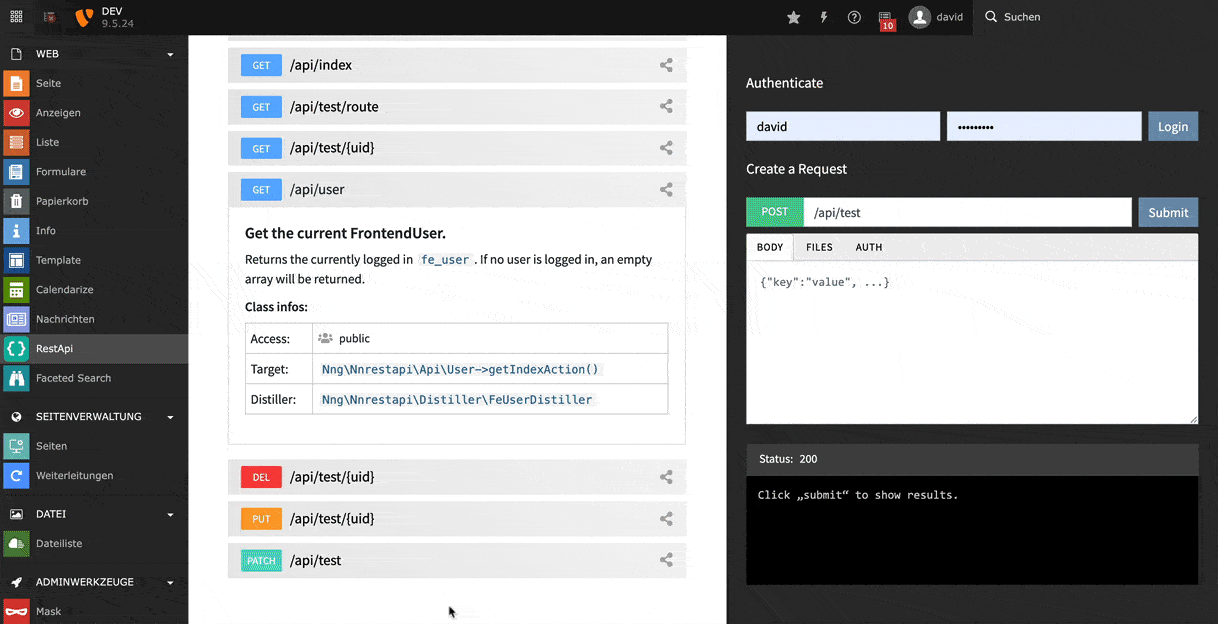Switch to the AUTH tab
The width and height of the screenshot is (1218, 624).
click(x=868, y=247)
